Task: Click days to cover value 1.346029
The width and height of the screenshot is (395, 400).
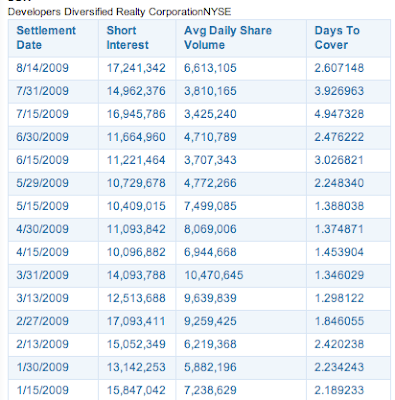Action: [x=339, y=275]
